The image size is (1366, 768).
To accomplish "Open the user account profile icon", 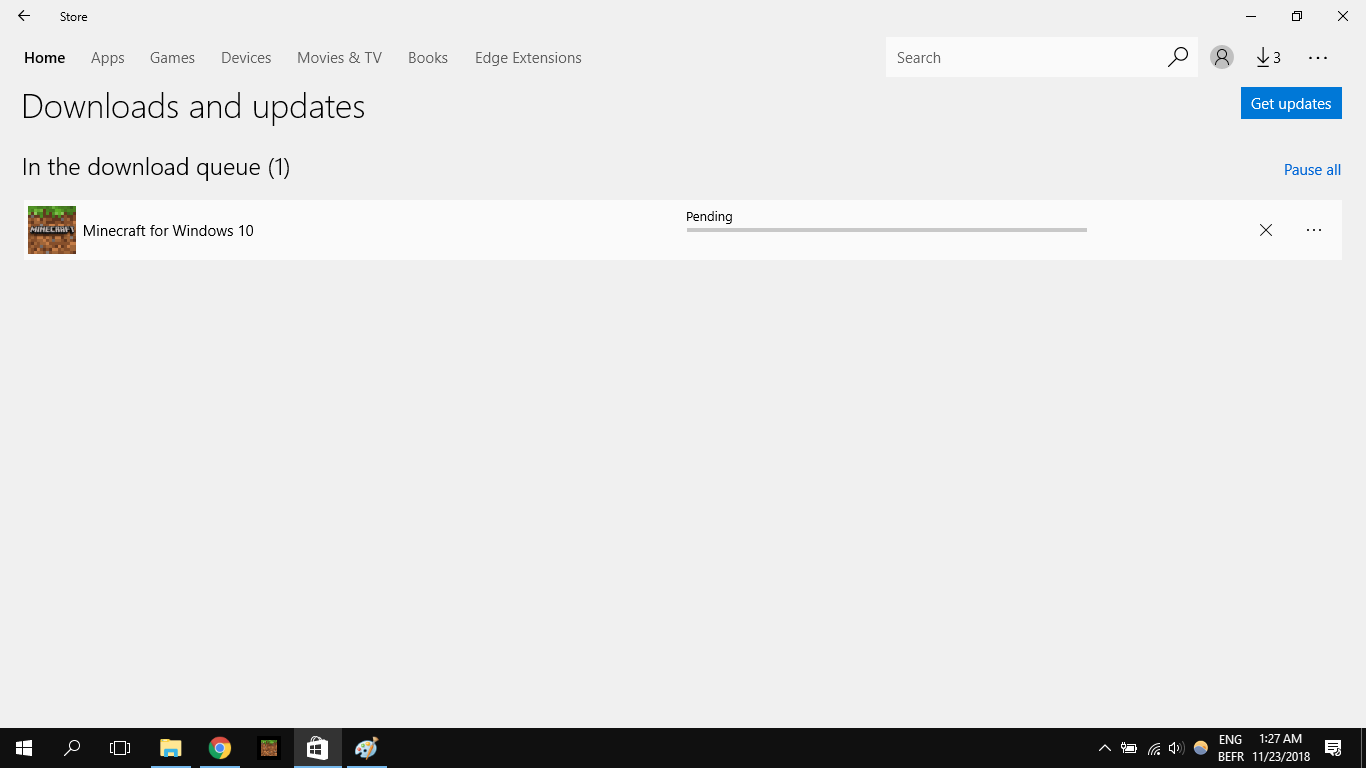I will coord(1222,58).
